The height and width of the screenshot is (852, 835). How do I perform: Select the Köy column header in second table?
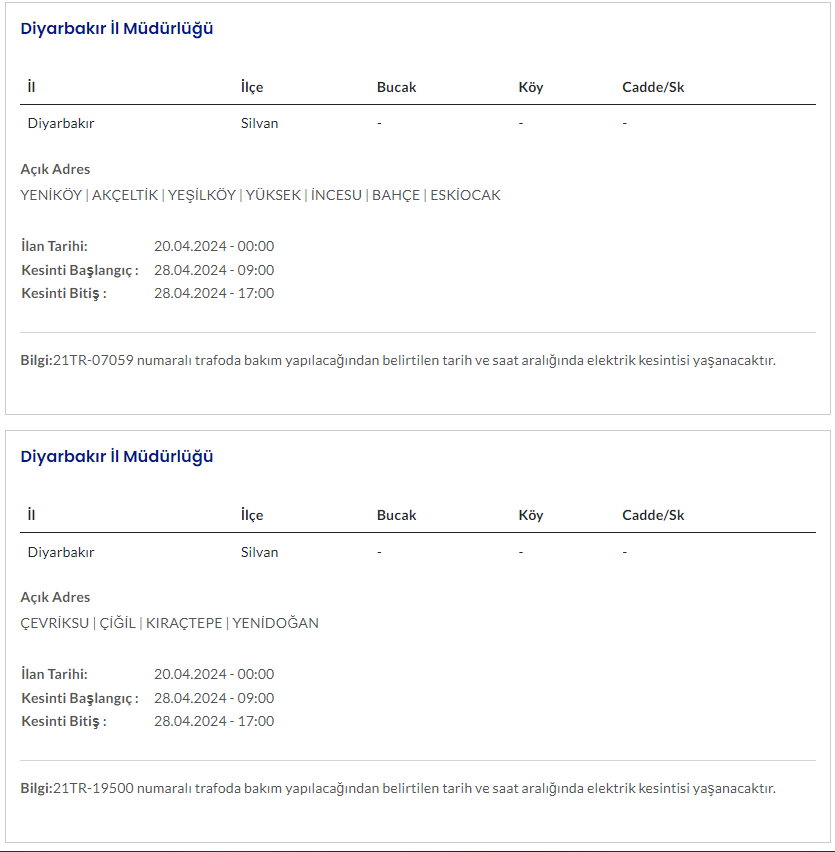click(x=531, y=515)
